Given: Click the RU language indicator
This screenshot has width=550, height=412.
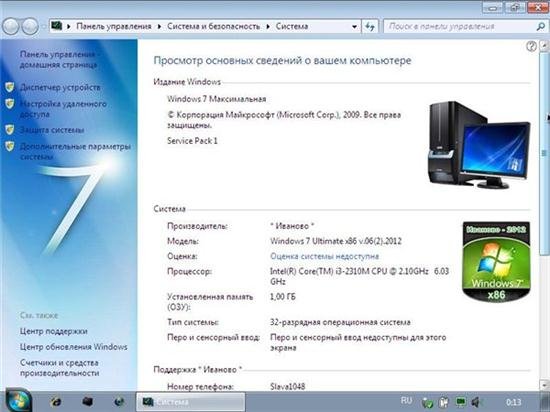Looking at the screenshot, I should [x=406, y=400].
